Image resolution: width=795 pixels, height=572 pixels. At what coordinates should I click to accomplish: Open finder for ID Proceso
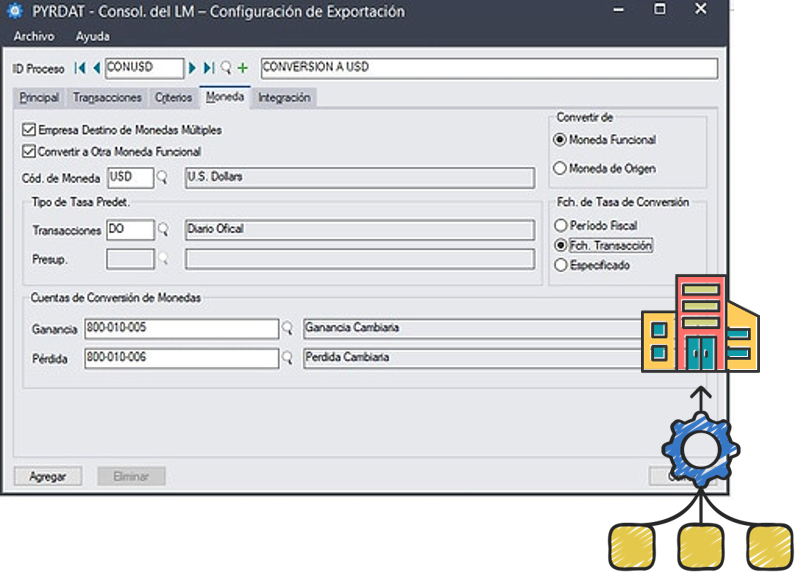(x=226, y=68)
